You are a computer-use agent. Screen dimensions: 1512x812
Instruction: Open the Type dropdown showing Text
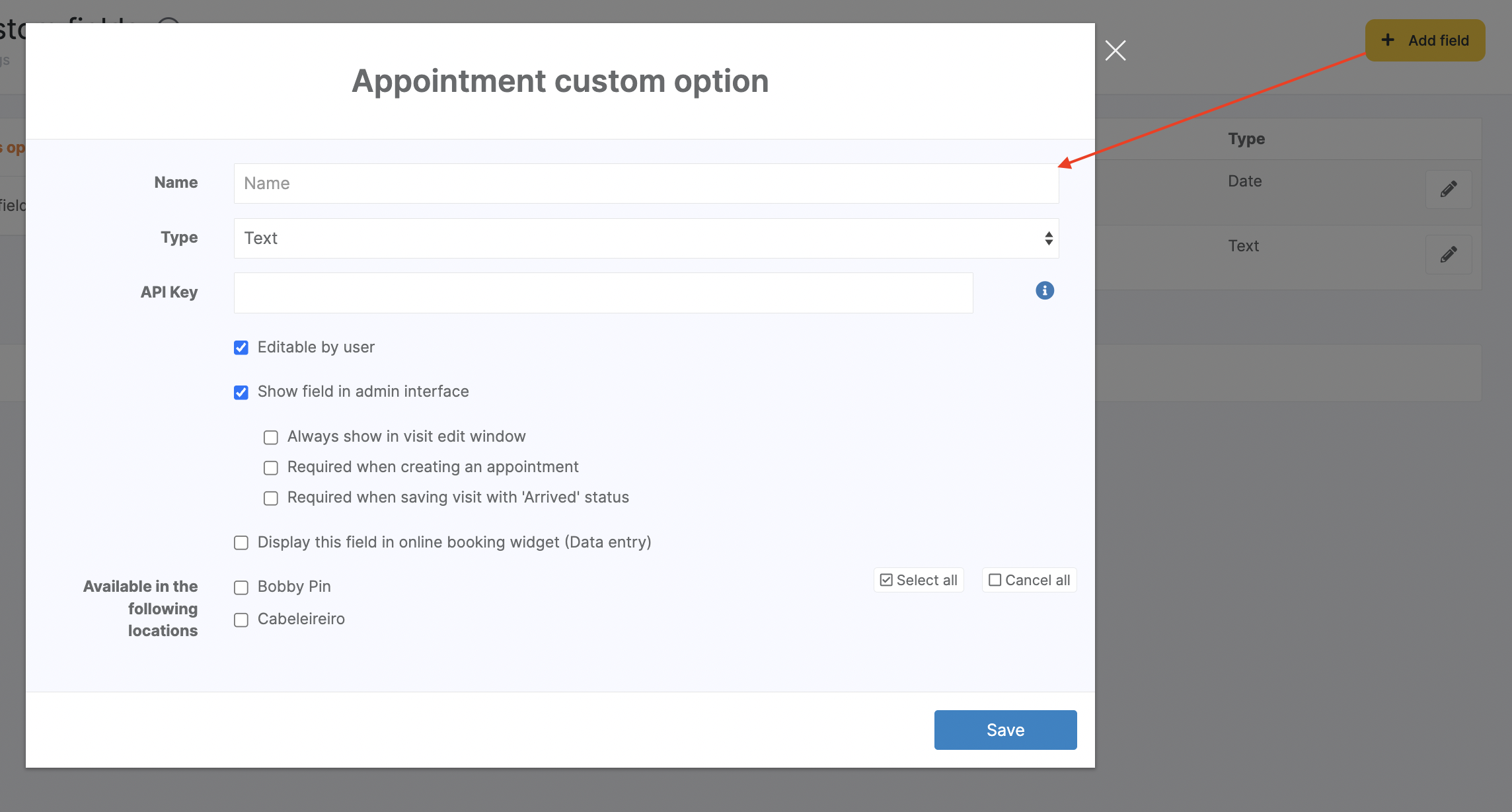coord(646,238)
